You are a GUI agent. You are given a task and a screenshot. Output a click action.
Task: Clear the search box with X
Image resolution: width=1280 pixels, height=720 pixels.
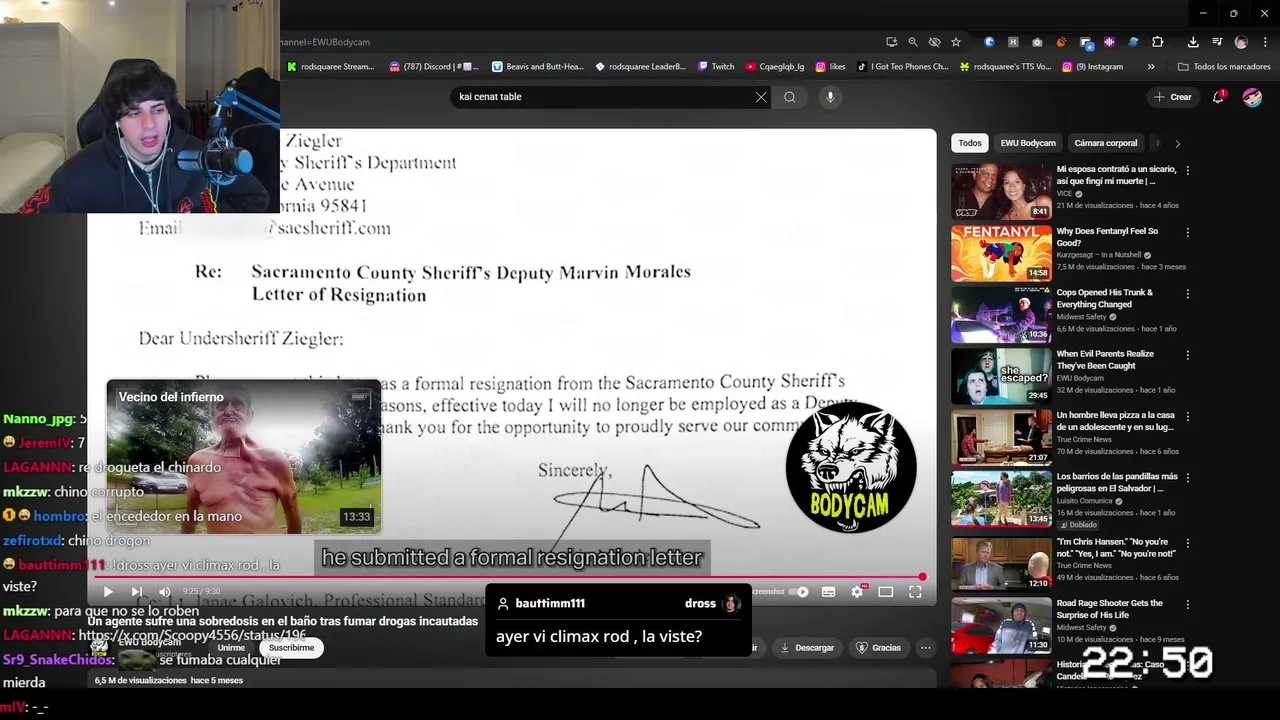761,97
